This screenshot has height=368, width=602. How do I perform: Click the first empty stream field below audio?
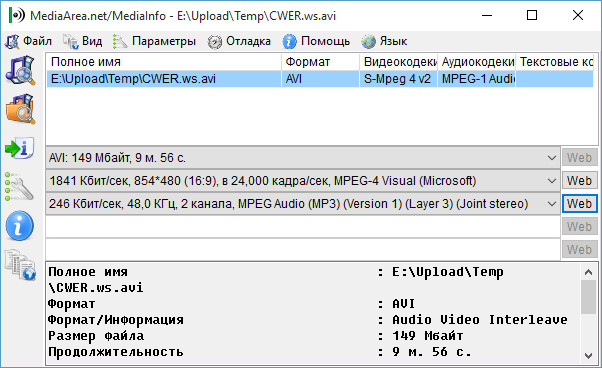[303, 227]
